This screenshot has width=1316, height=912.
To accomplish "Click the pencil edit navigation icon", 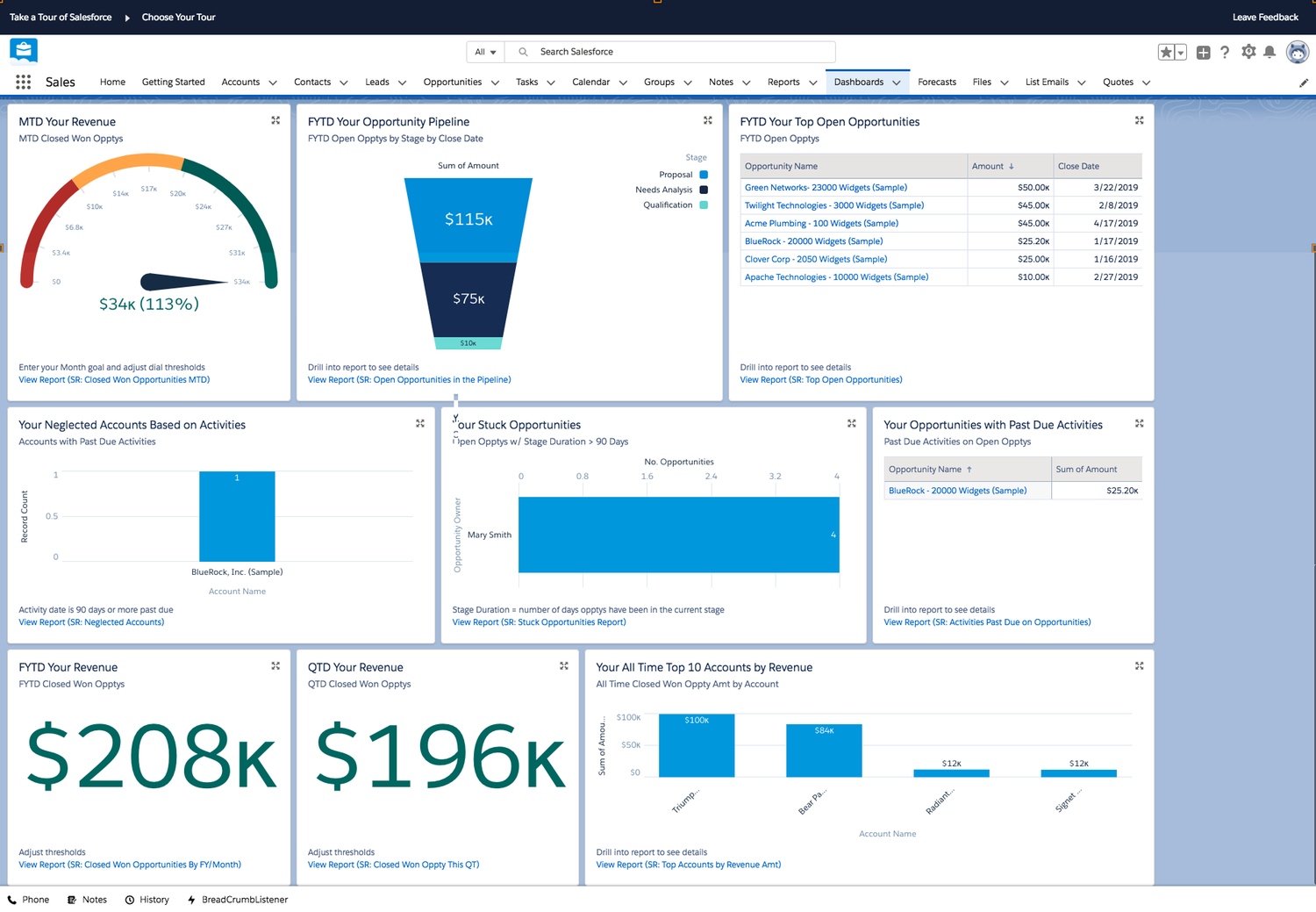I will 1304,83.
